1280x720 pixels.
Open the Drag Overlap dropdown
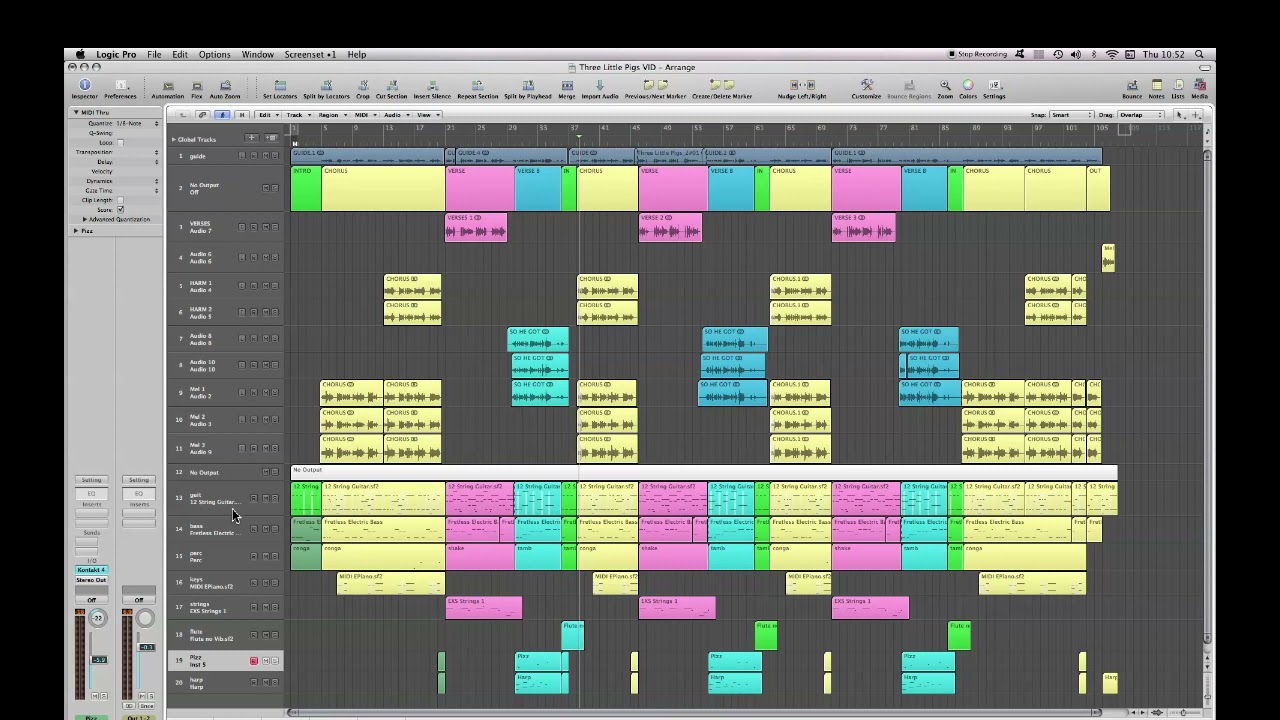[x=1140, y=115]
